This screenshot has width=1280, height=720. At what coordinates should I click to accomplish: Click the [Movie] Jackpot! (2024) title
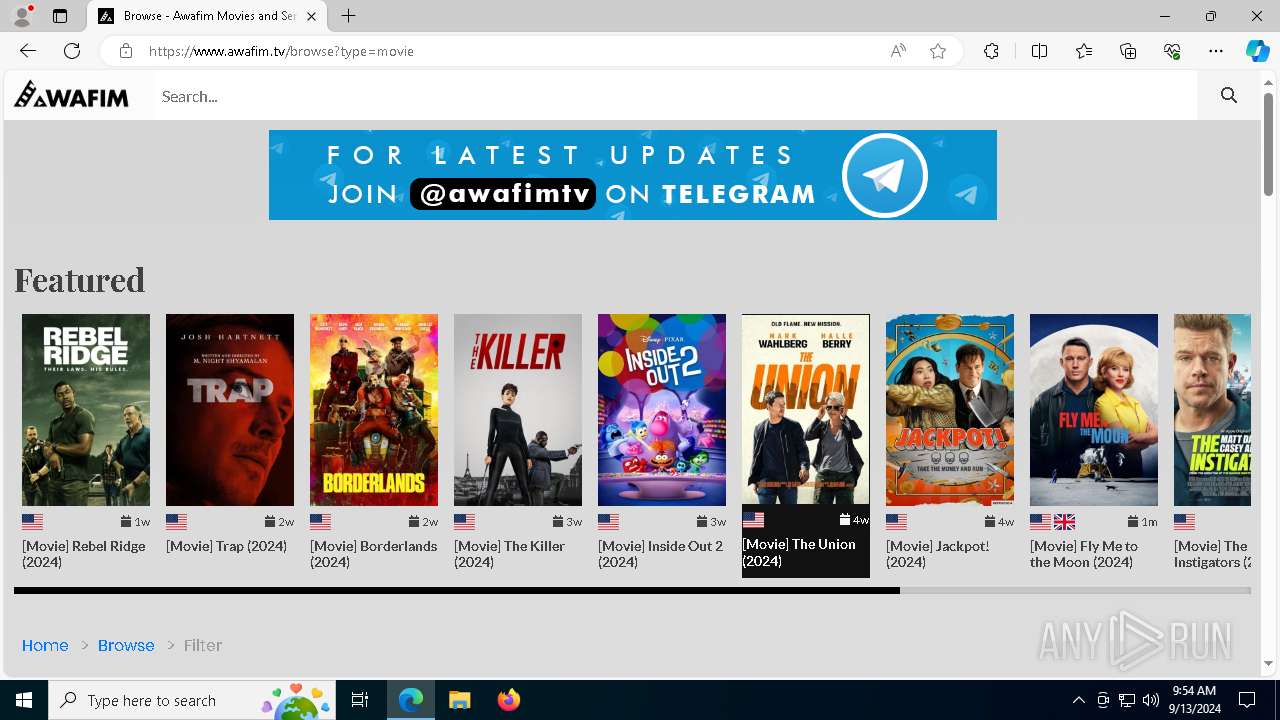point(937,554)
